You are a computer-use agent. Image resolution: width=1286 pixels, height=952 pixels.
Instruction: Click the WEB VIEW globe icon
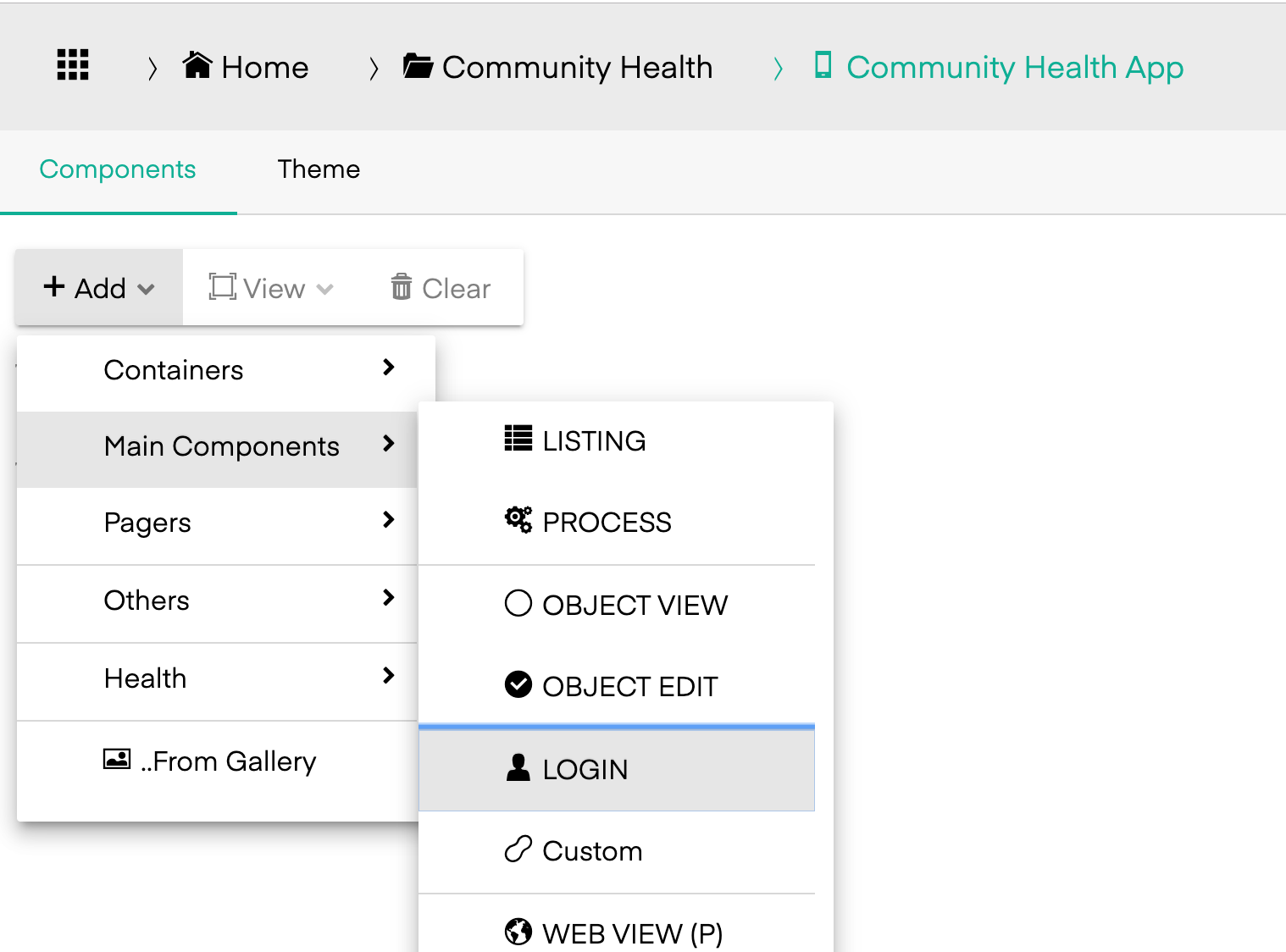coord(518,932)
